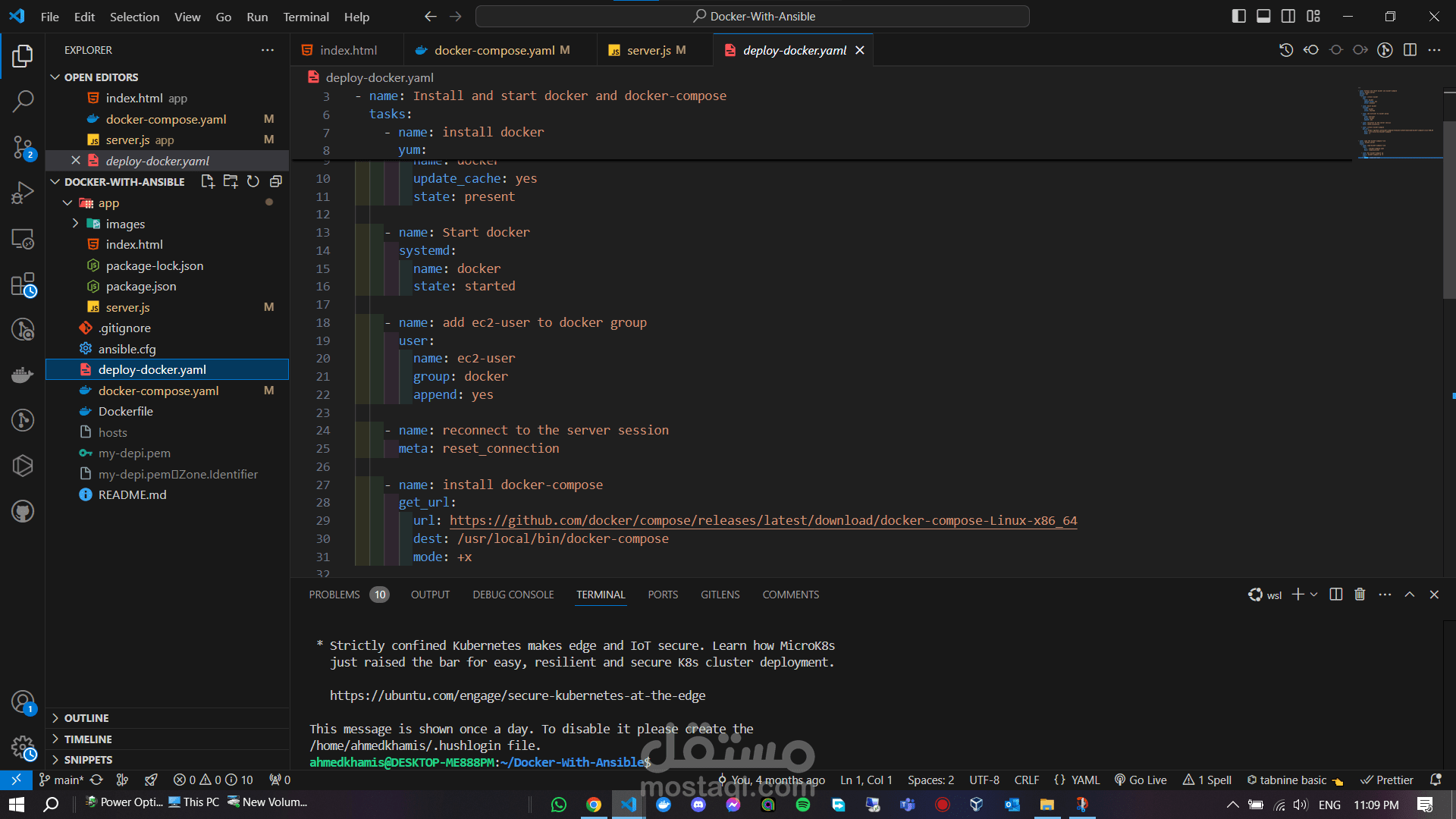
Task: Open the Search view in activity bar
Action: (23, 101)
